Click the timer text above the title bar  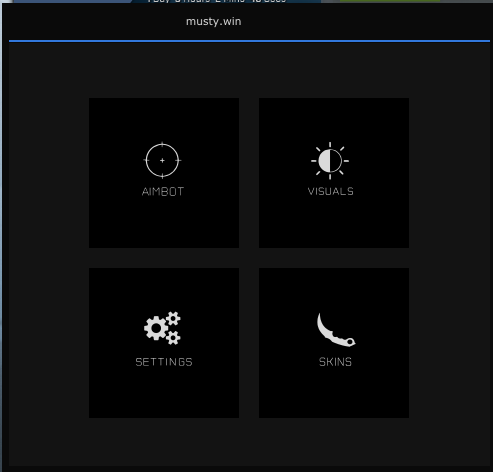pos(217,1)
